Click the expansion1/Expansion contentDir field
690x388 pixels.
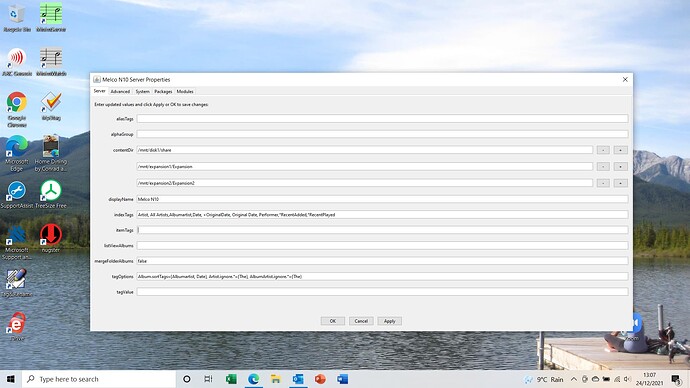pos(364,167)
